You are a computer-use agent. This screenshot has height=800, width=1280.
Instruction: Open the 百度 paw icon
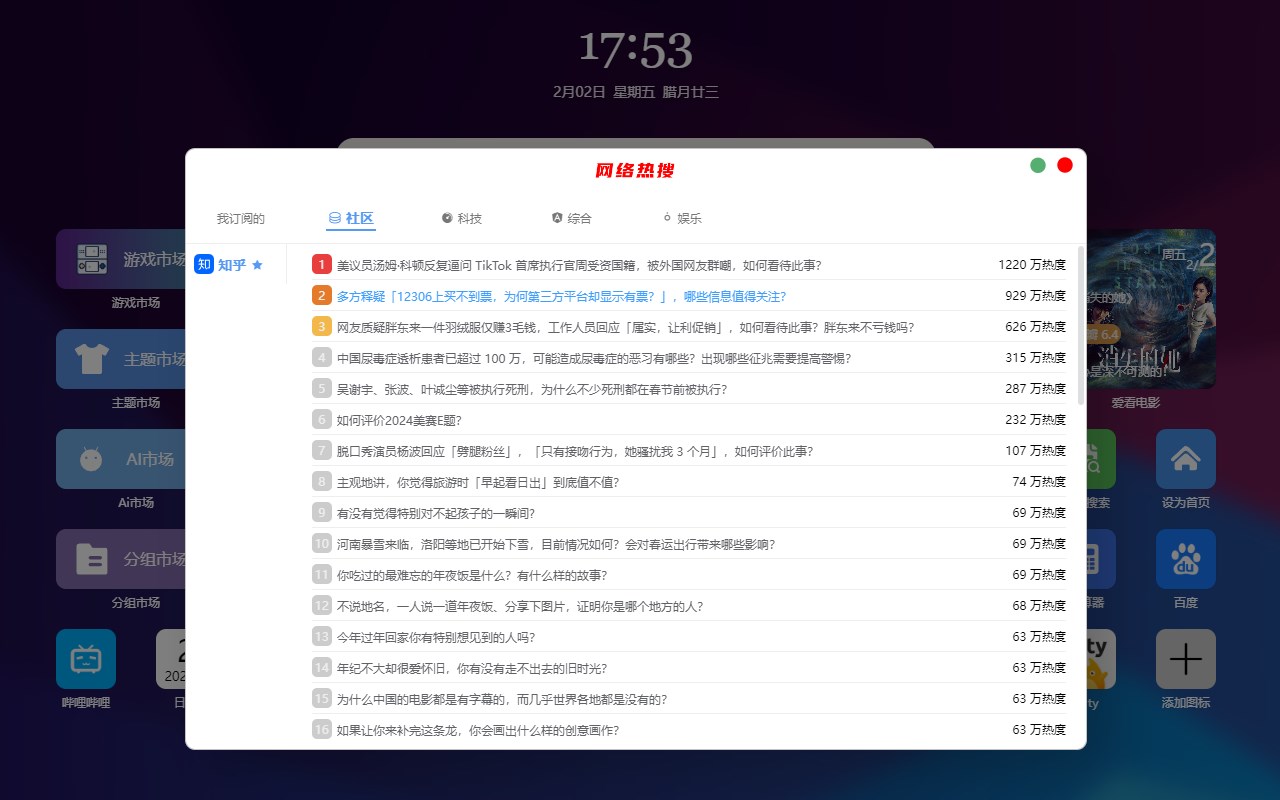(x=1186, y=559)
